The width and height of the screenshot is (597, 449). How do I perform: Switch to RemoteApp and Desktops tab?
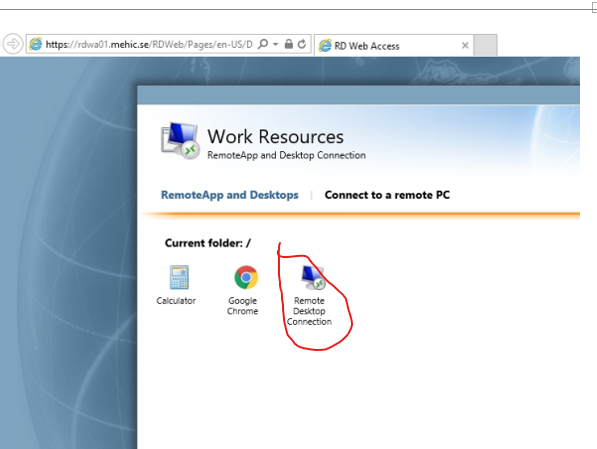pyautogui.click(x=230, y=195)
